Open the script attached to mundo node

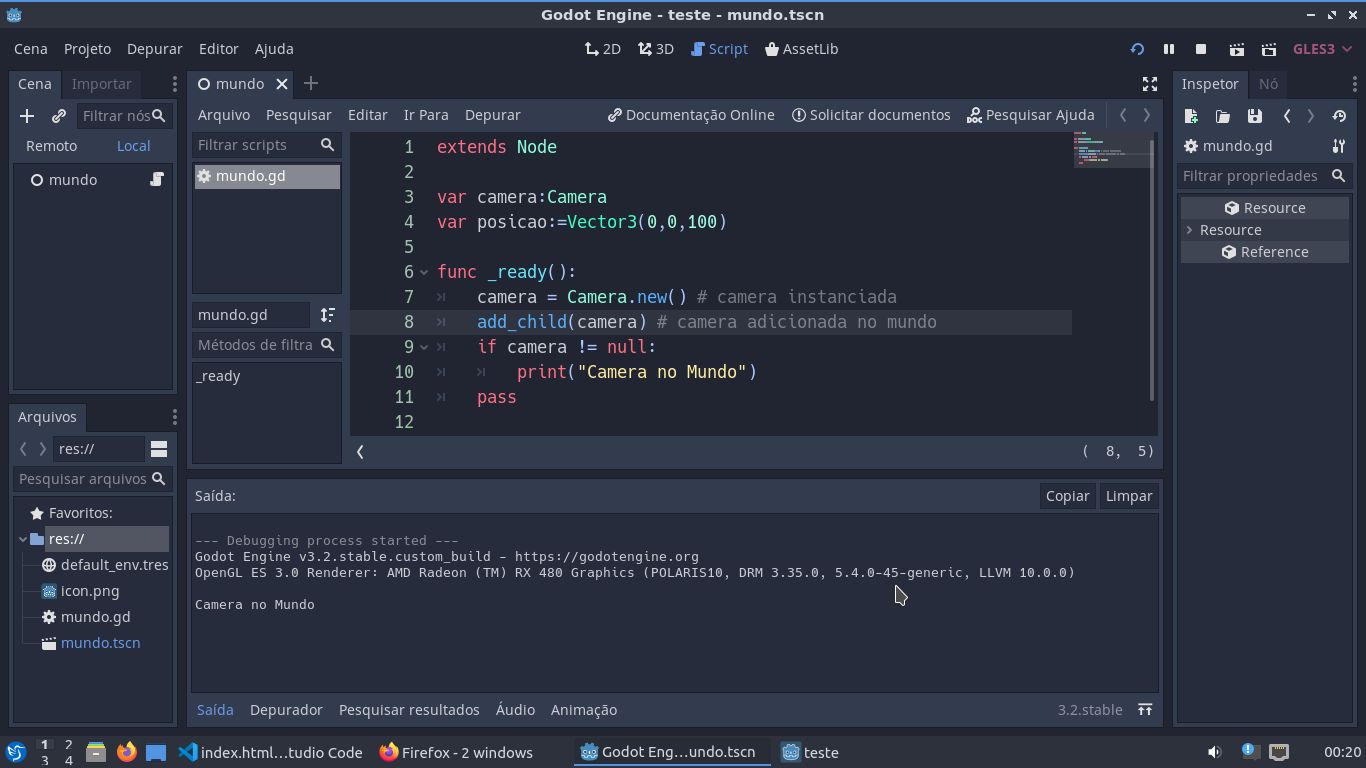(x=157, y=179)
